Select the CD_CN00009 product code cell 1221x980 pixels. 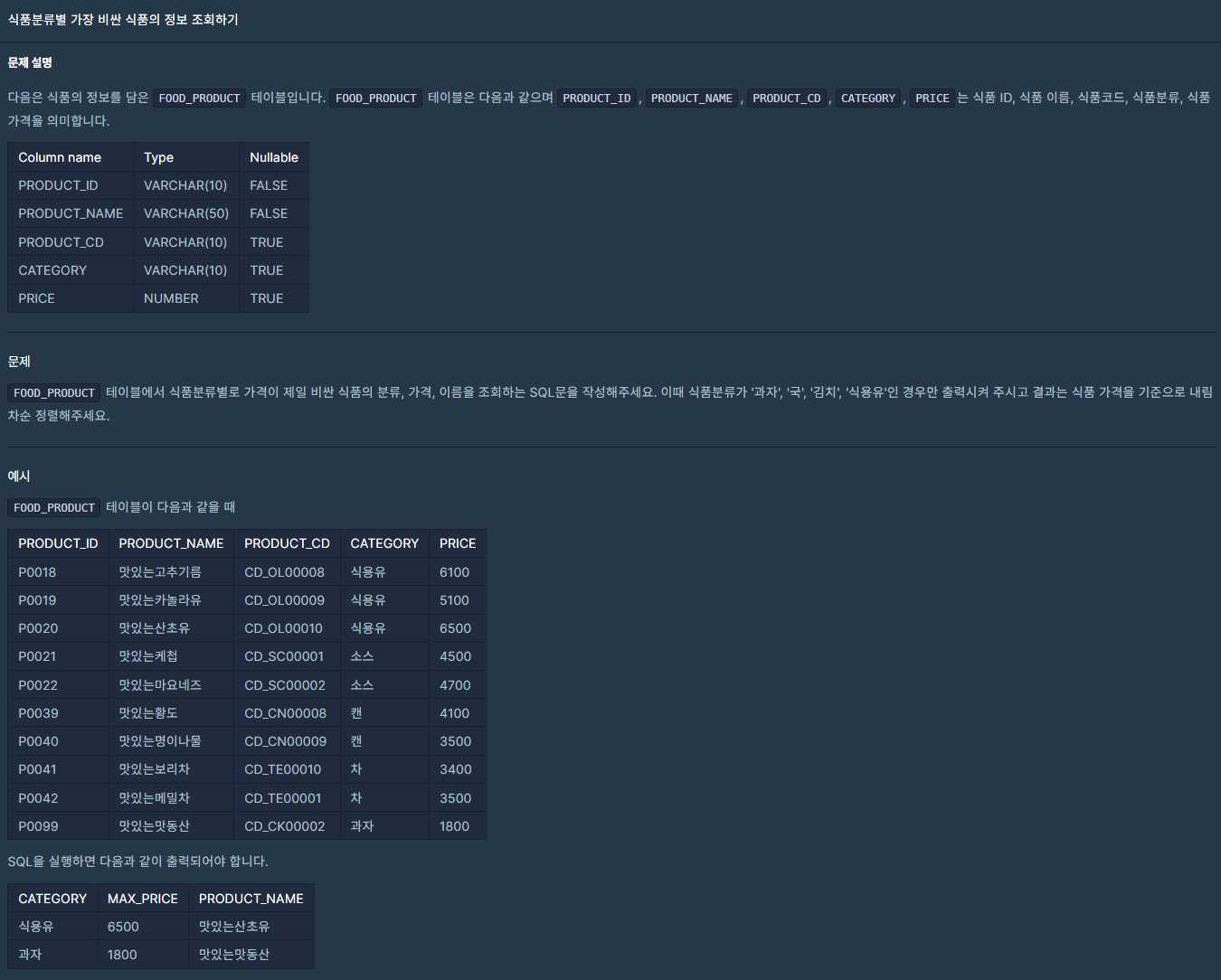285,741
